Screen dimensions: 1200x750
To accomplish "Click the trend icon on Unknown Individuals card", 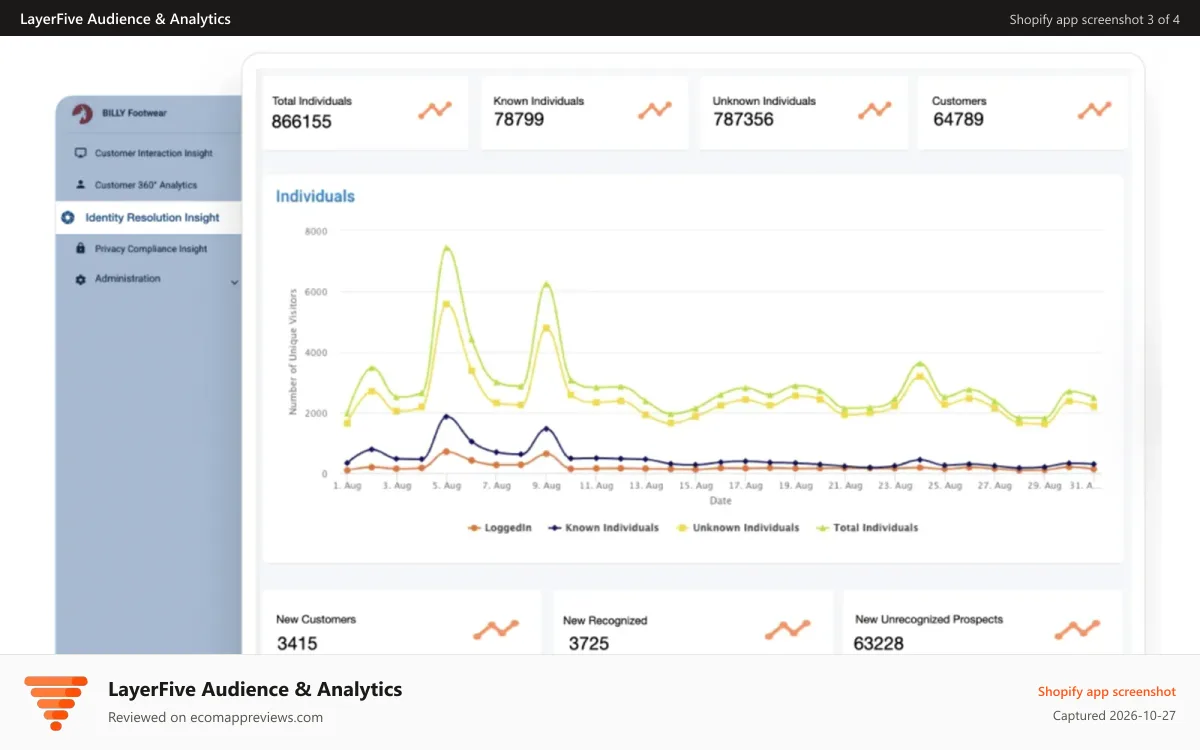I will click(x=875, y=110).
